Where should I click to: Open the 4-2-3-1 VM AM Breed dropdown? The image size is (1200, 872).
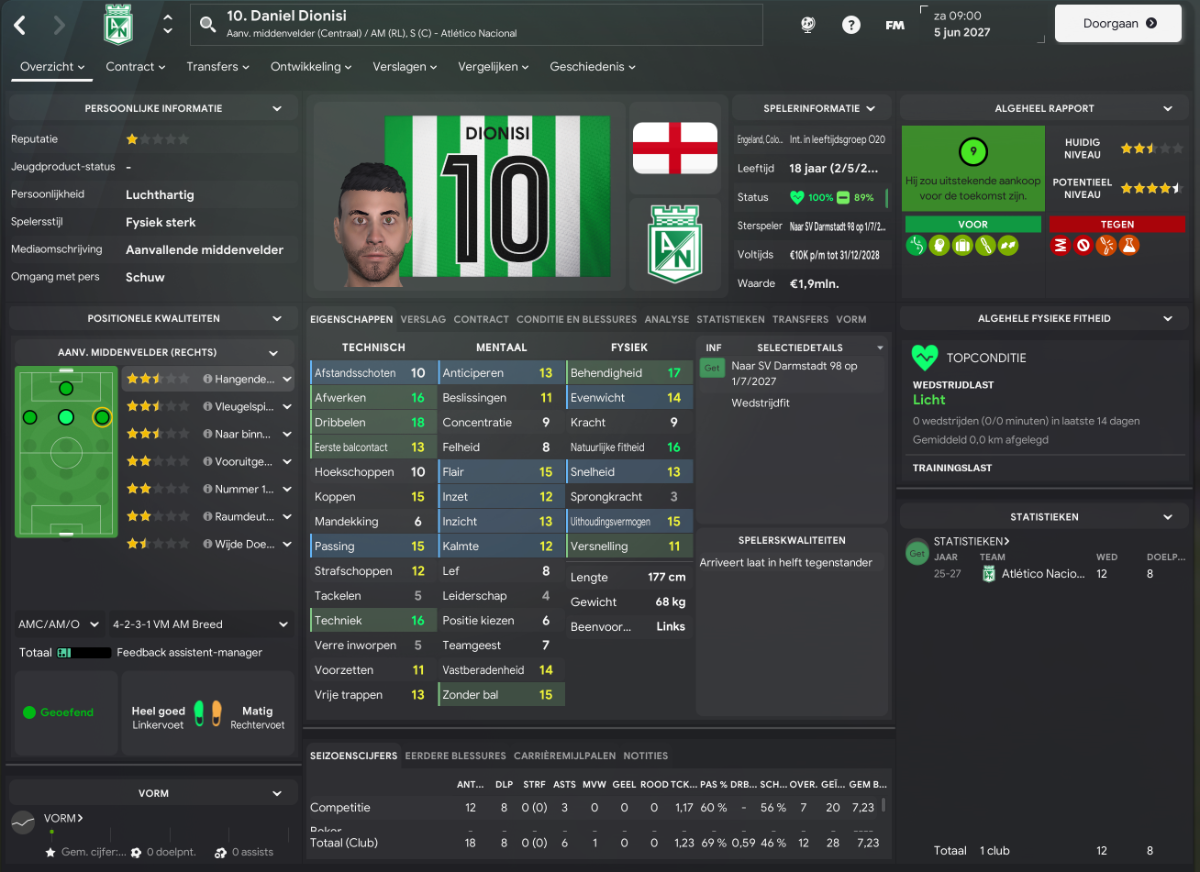(x=201, y=624)
